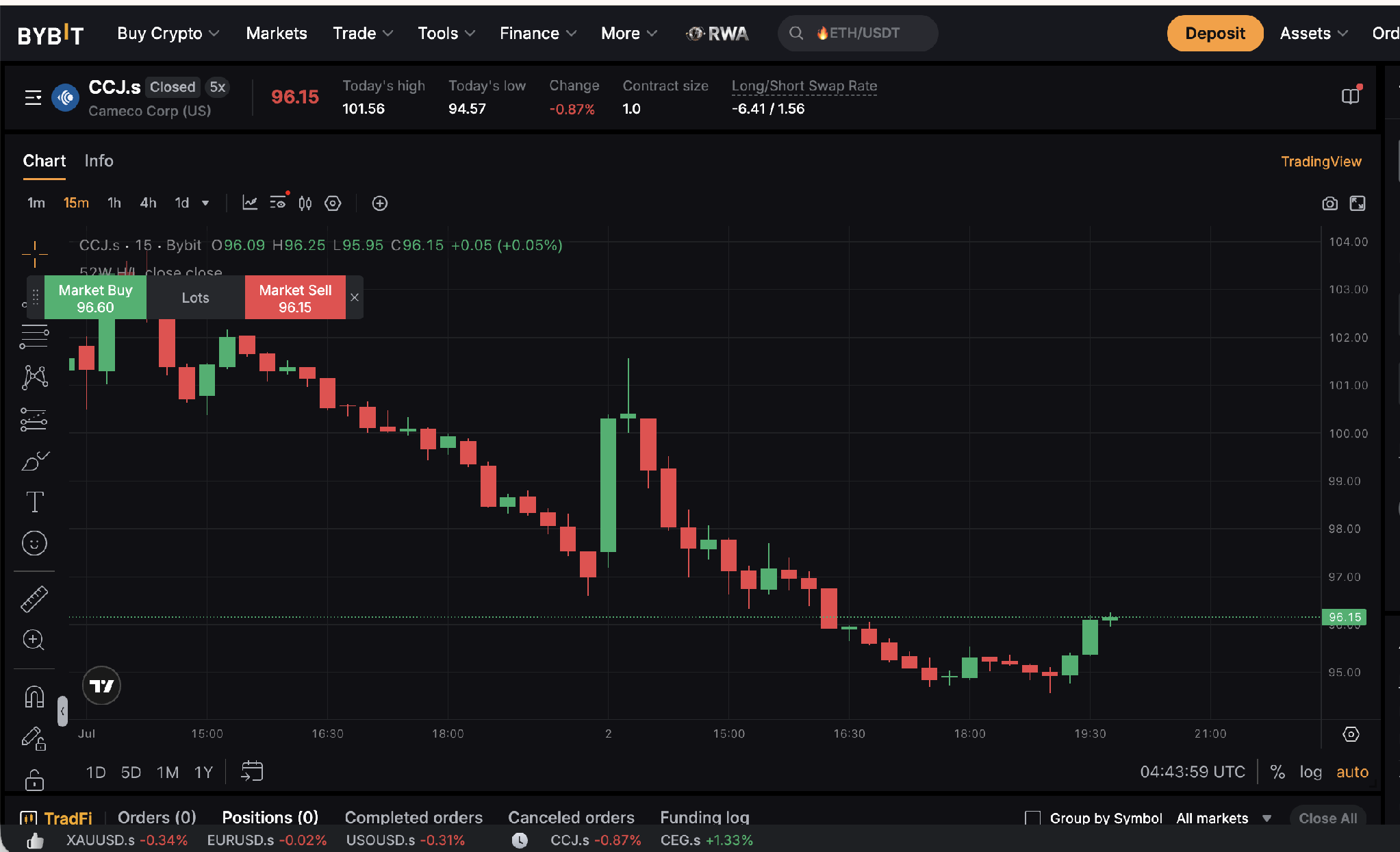Viewport: 1400px width, 852px height.
Task: Add a compare symbol plus icon
Action: click(380, 203)
